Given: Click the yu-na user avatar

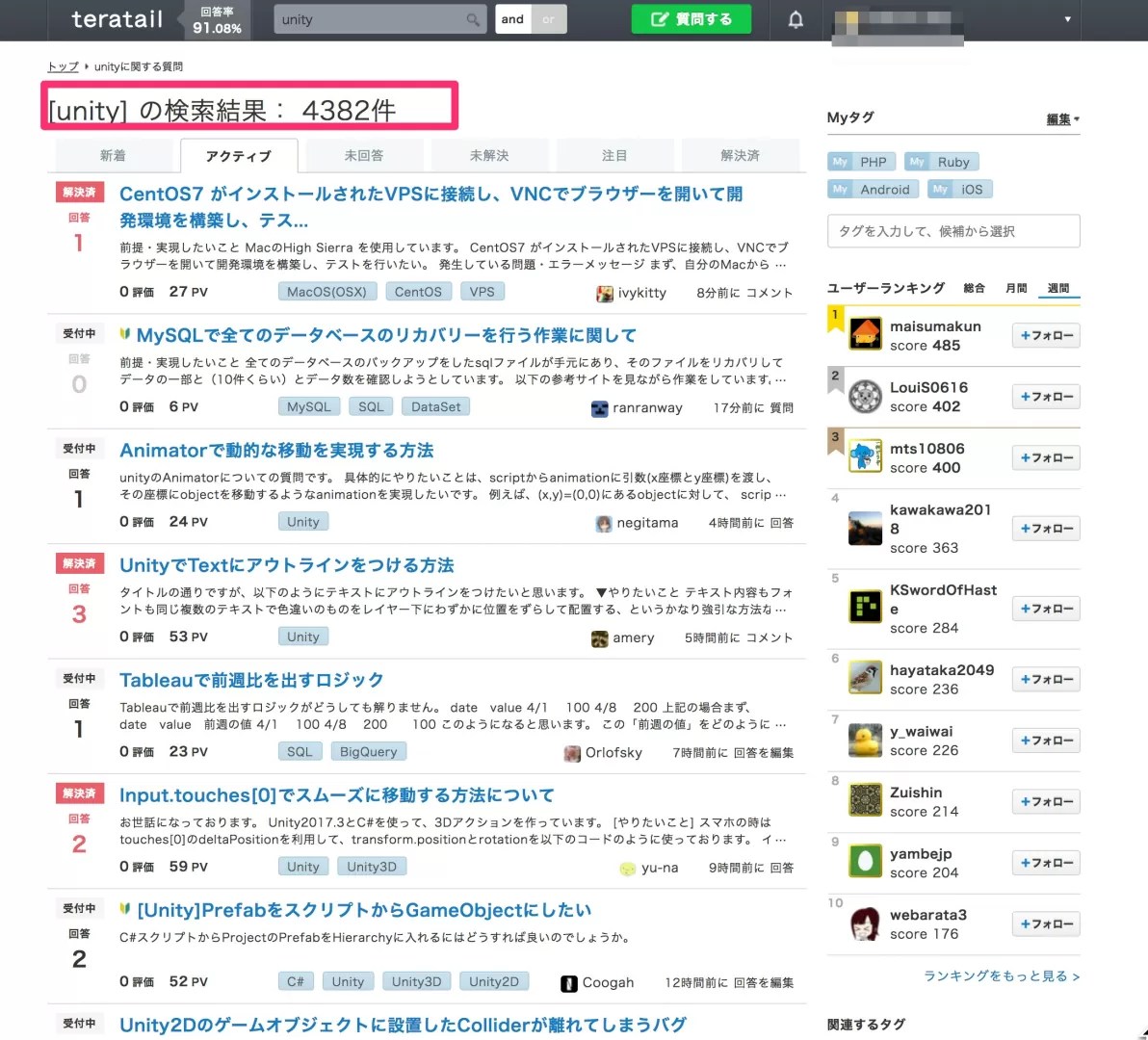Looking at the screenshot, I should [x=627, y=868].
